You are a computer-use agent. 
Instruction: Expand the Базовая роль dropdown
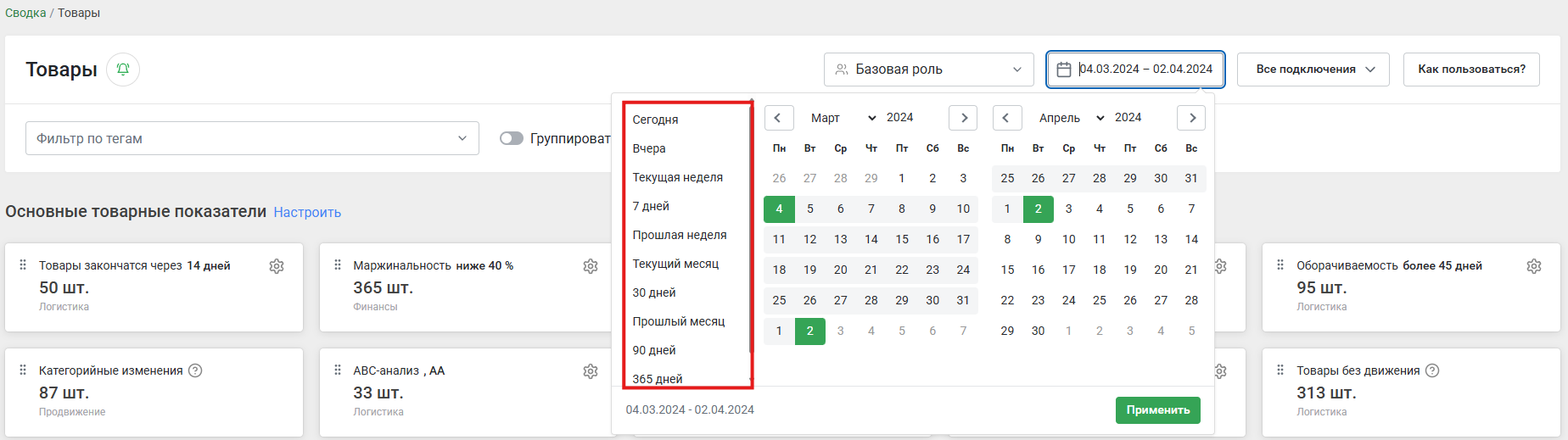pos(928,70)
